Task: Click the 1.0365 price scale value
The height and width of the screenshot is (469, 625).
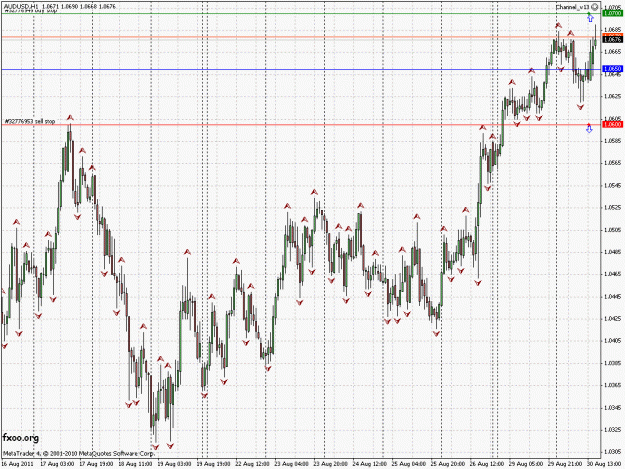Action: 613,385
